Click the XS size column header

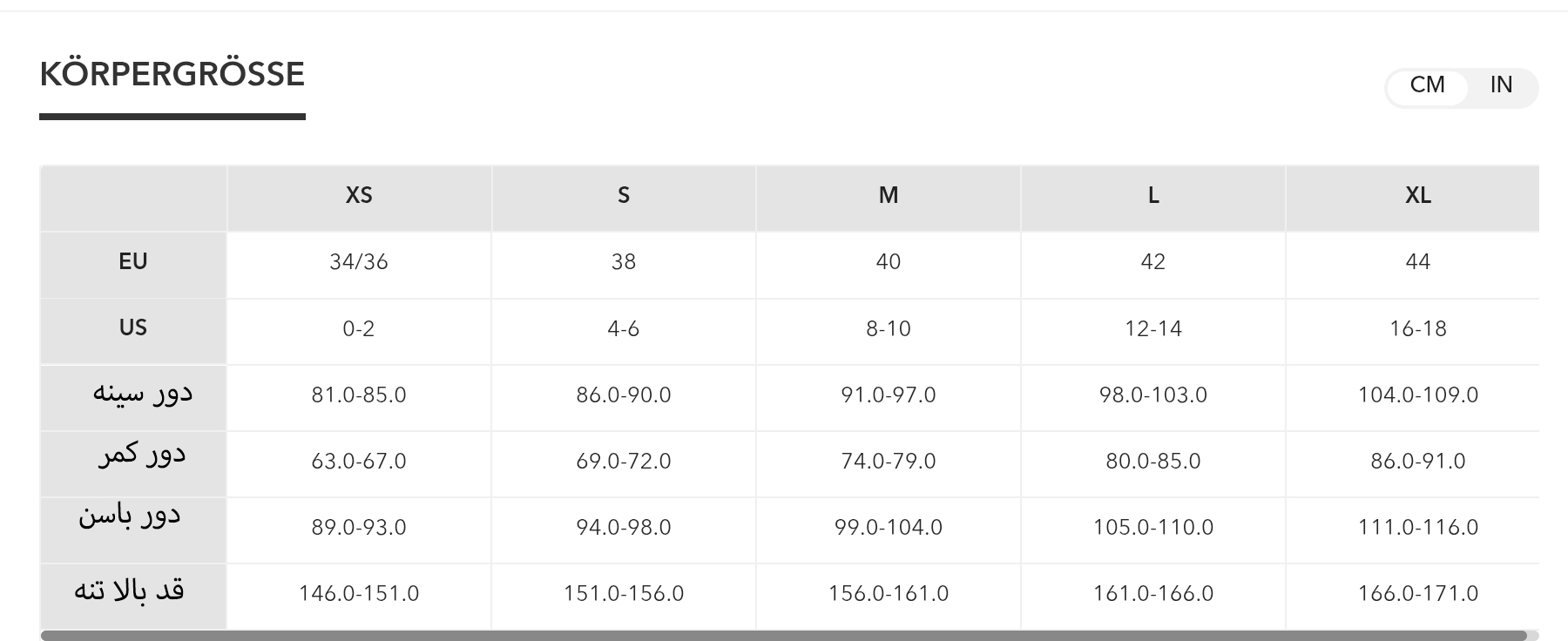359,195
